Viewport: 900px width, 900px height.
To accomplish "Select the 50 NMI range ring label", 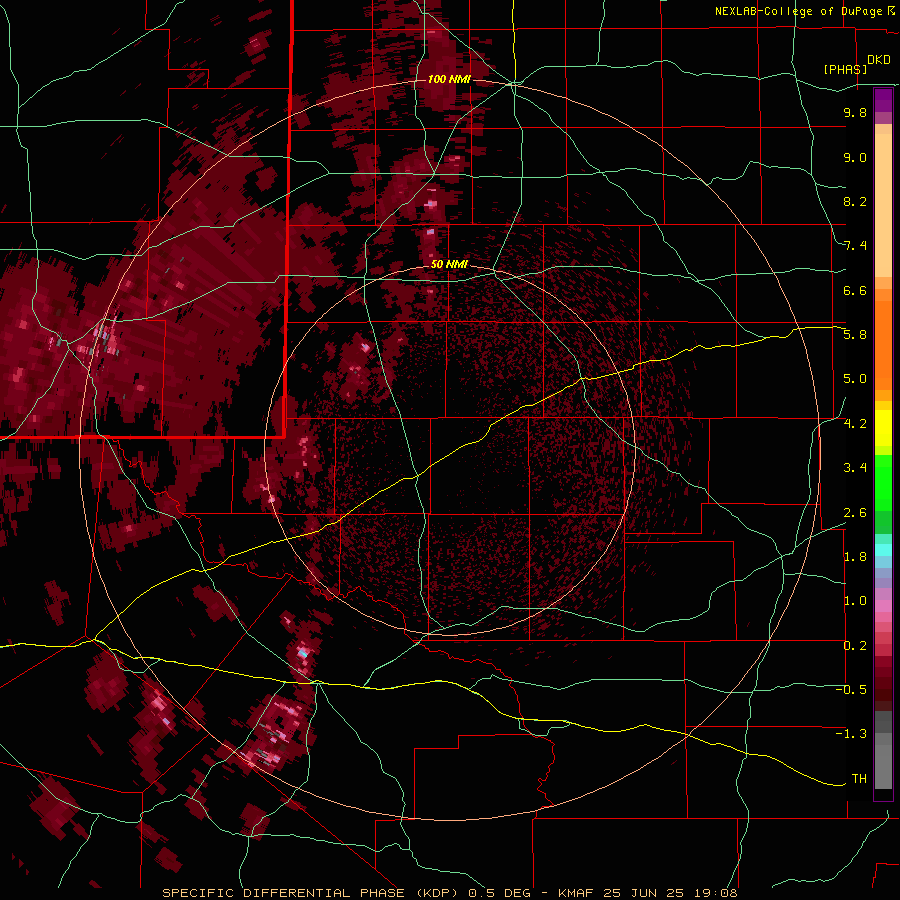I will pyautogui.click(x=449, y=265).
